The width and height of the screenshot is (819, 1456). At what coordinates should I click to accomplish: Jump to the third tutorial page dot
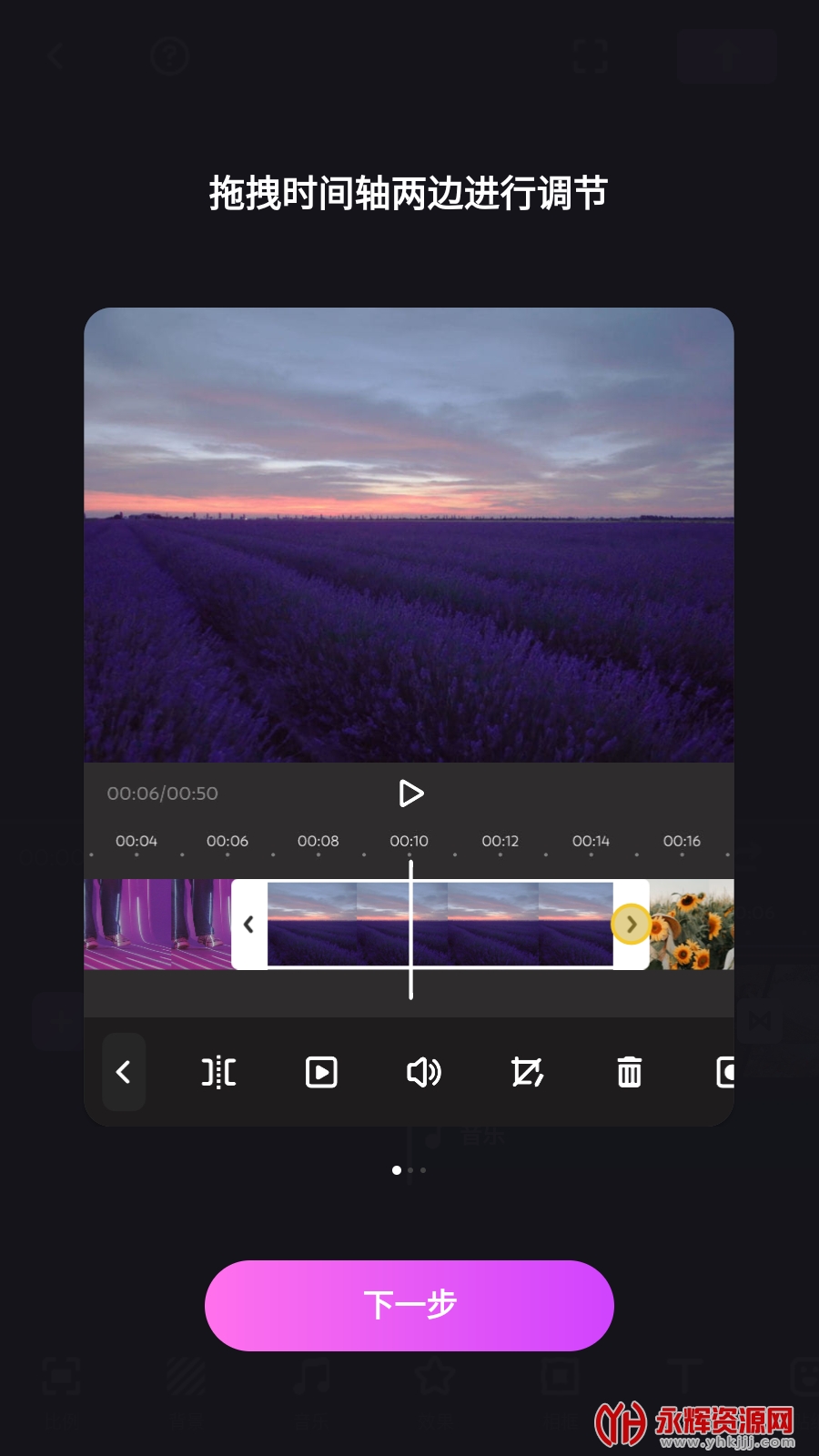tap(423, 1170)
